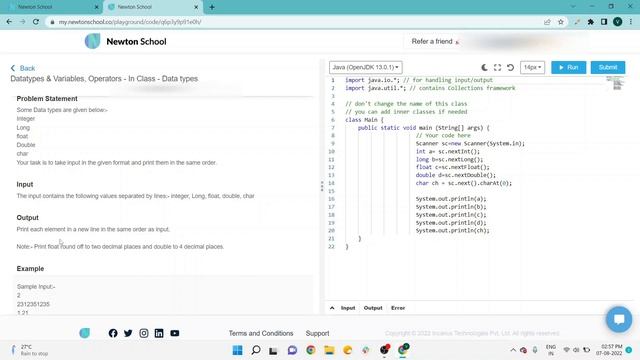Open Java (OpenJDK 13.0.1) language dropdown
Screen dimensions: 640x360
tap(365, 67)
